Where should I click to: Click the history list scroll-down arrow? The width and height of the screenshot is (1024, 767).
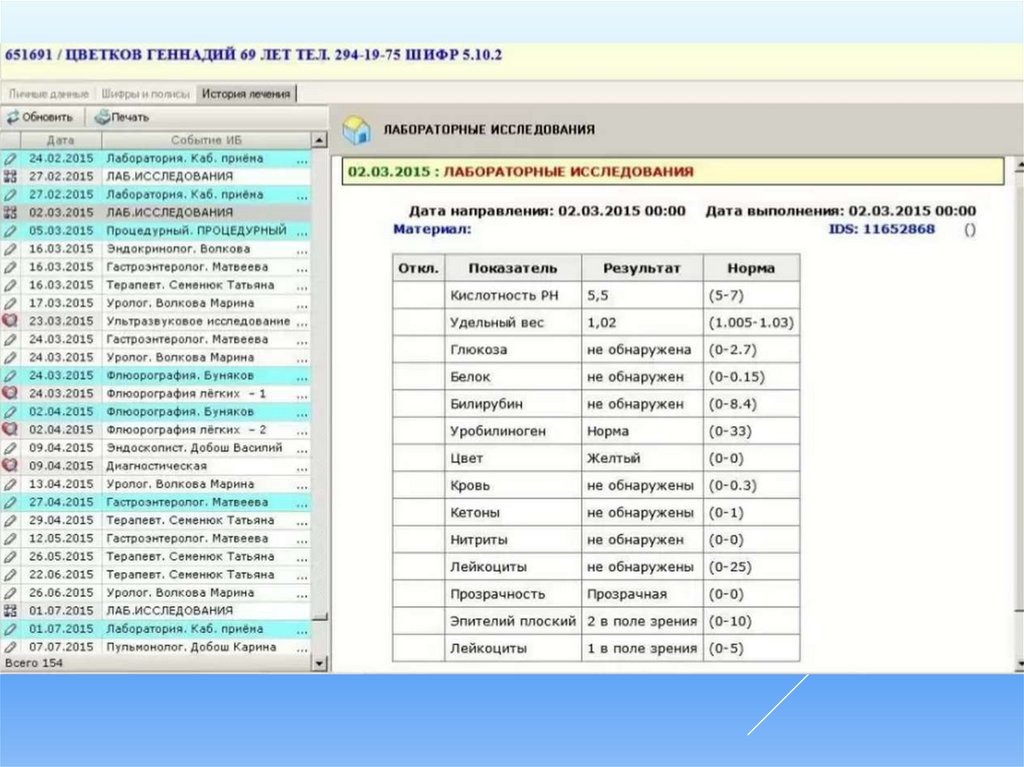pyautogui.click(x=319, y=663)
